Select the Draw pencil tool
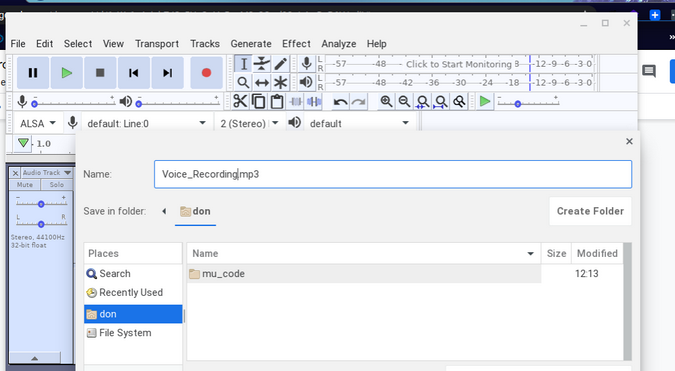Image resolution: width=675 pixels, height=371 pixels. (x=280, y=64)
